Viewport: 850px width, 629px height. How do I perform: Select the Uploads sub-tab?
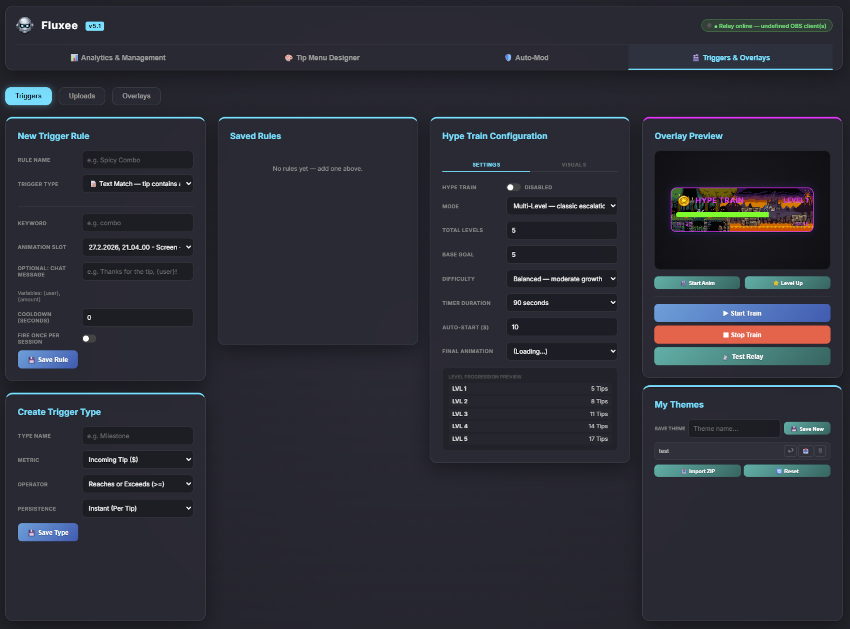pyautogui.click(x=82, y=96)
